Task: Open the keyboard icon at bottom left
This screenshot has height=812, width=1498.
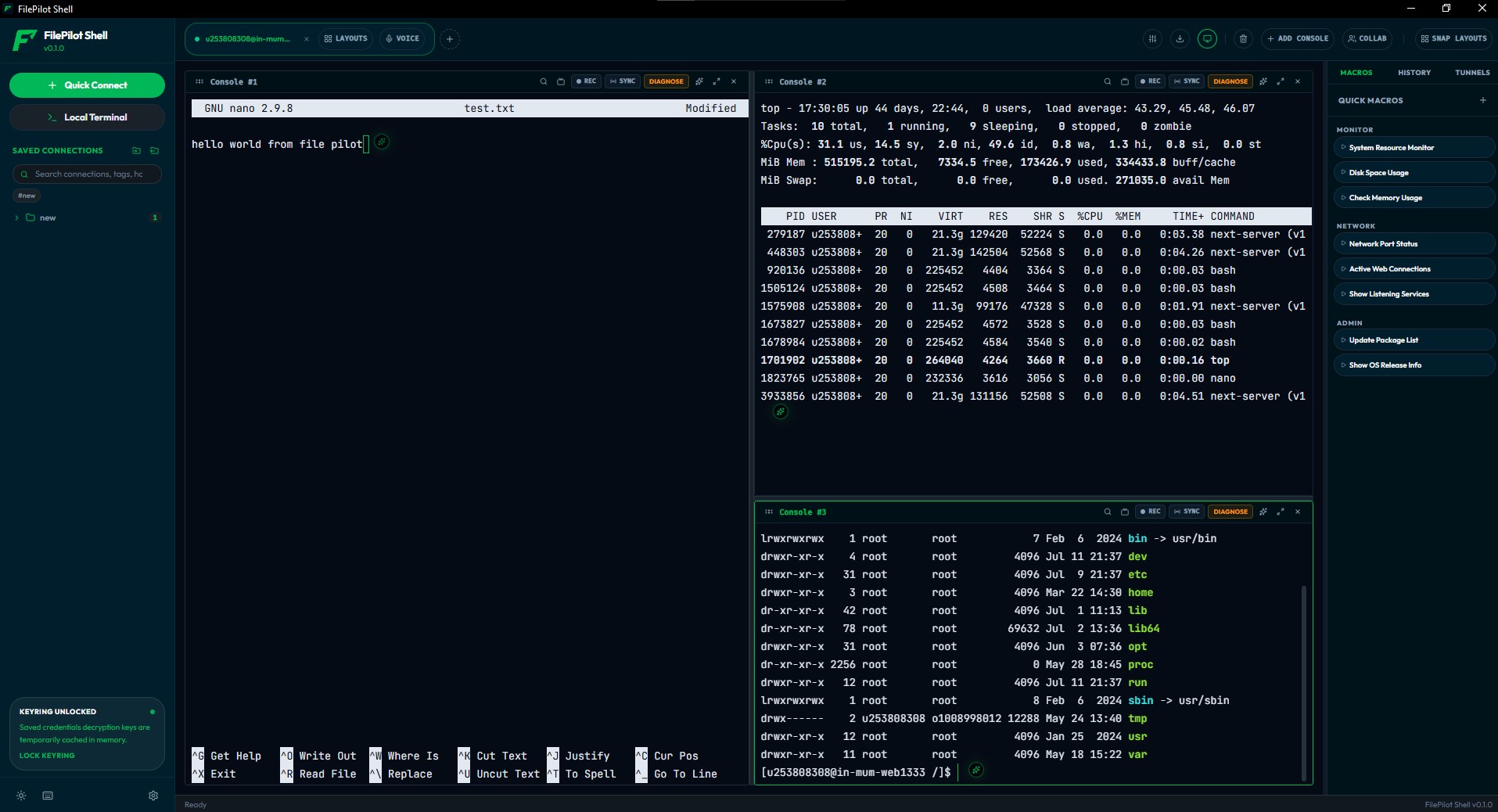Action: (x=48, y=796)
